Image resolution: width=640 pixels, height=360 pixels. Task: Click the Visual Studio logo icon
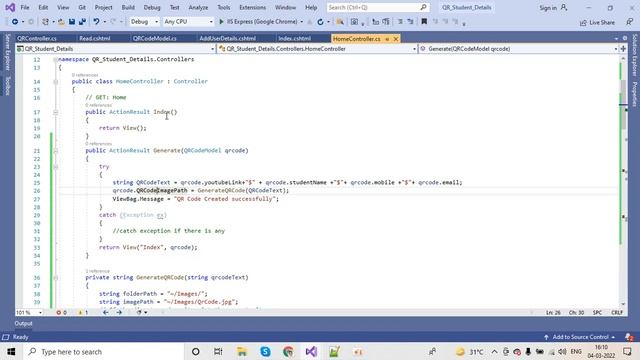pos(10,7)
